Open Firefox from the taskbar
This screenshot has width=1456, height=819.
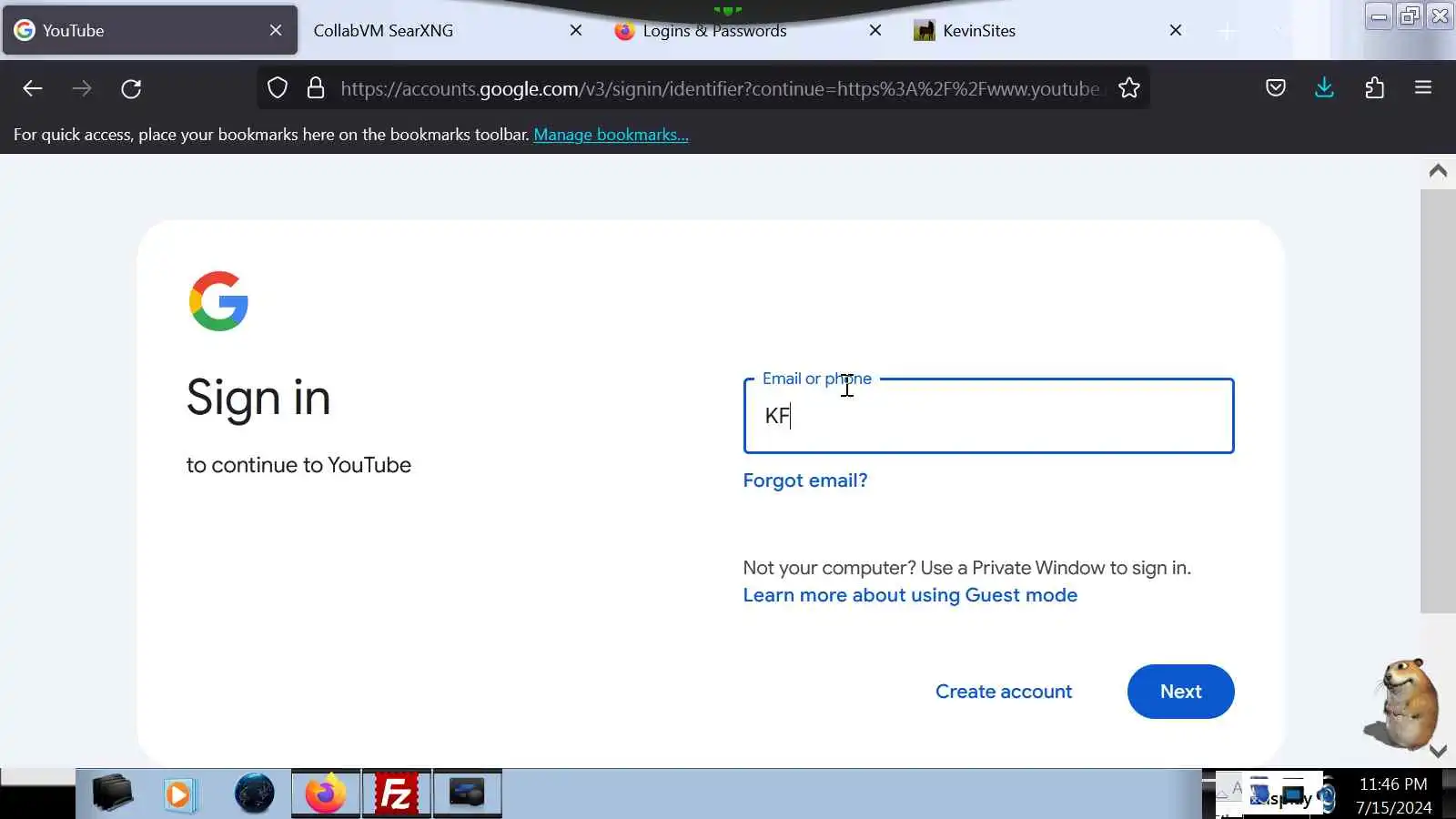click(326, 794)
